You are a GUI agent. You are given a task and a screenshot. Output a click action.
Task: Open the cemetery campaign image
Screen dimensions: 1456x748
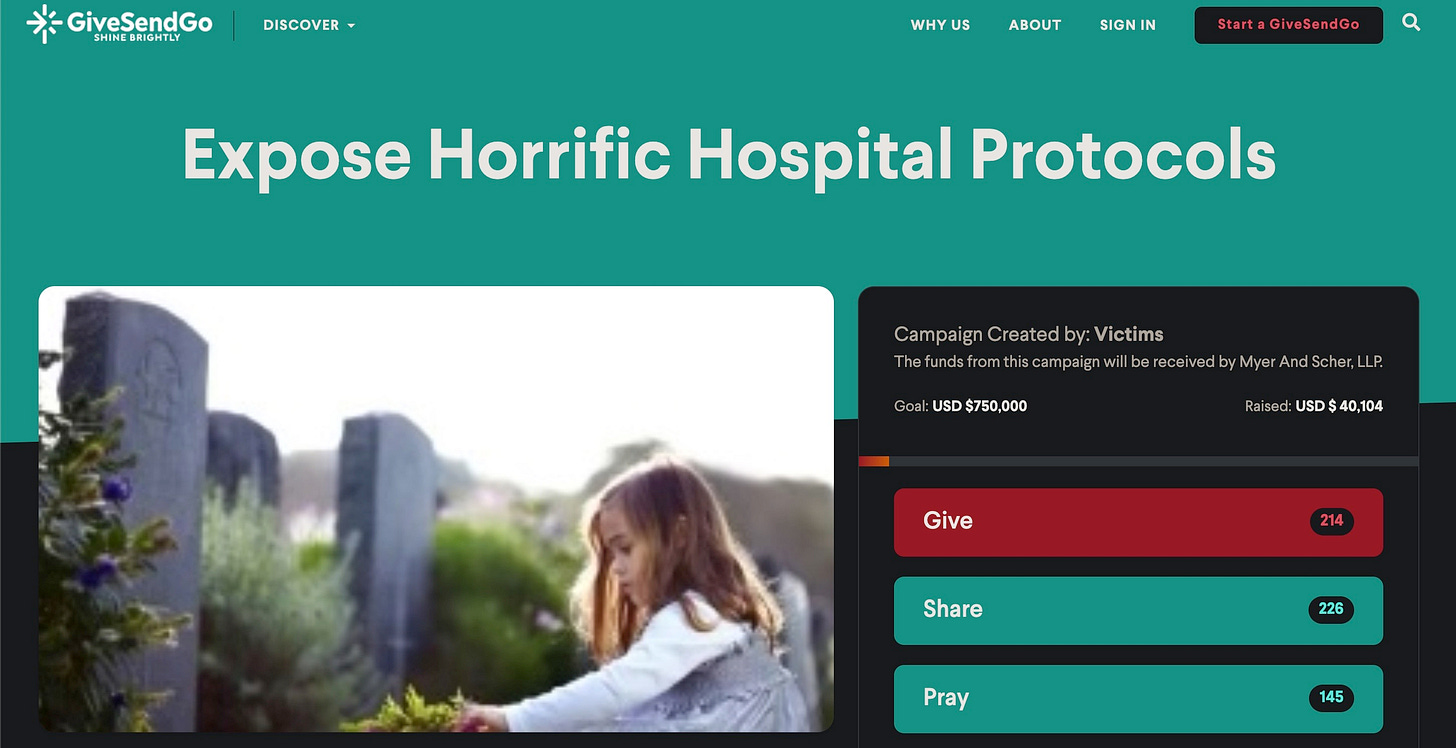(x=436, y=509)
